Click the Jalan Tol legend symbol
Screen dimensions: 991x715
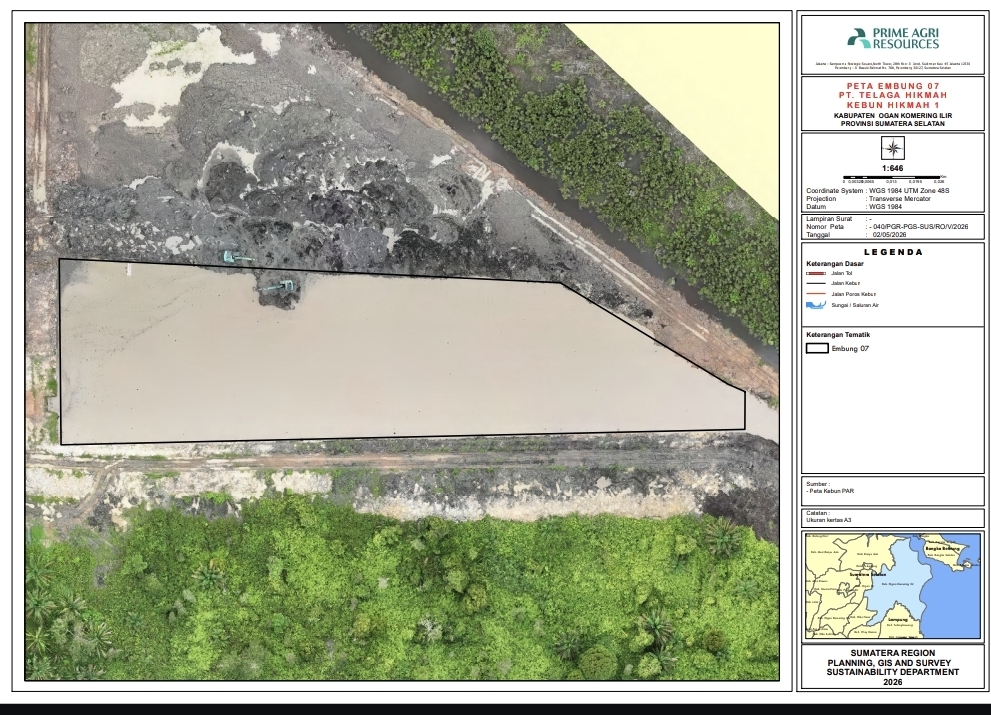816,273
